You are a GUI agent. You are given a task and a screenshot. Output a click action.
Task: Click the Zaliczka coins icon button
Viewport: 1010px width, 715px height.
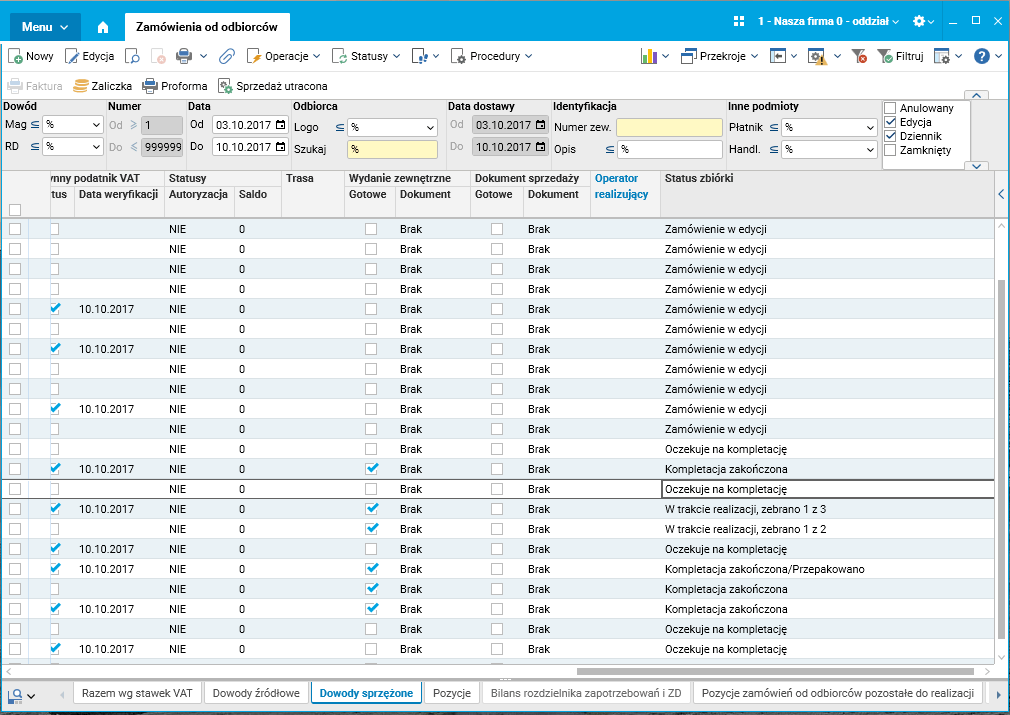(x=81, y=86)
